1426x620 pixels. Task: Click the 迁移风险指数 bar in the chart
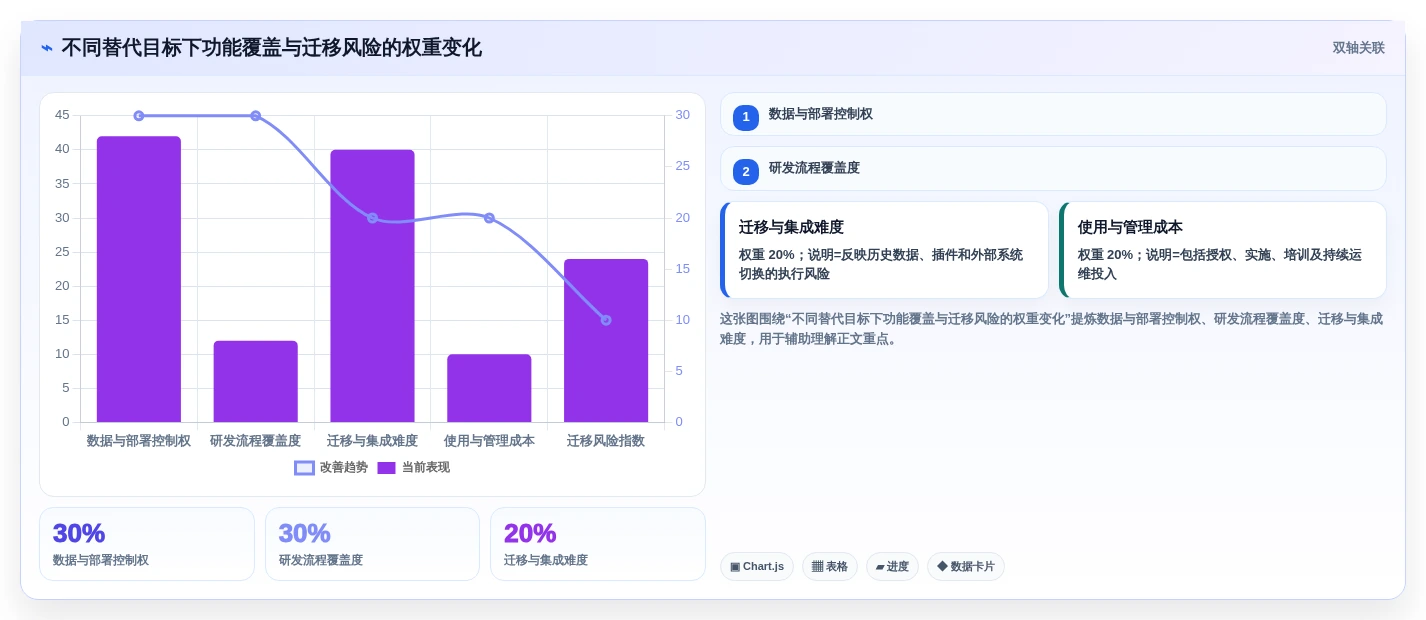point(606,340)
